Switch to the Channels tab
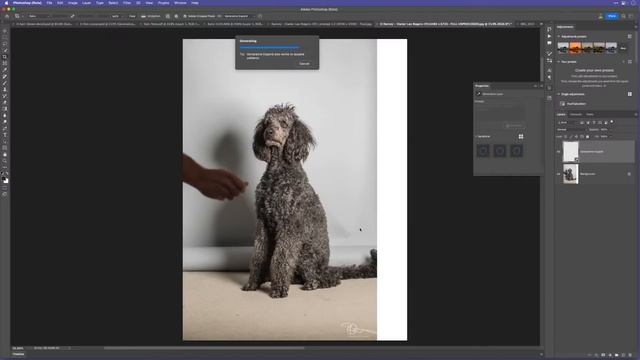 tap(576, 114)
